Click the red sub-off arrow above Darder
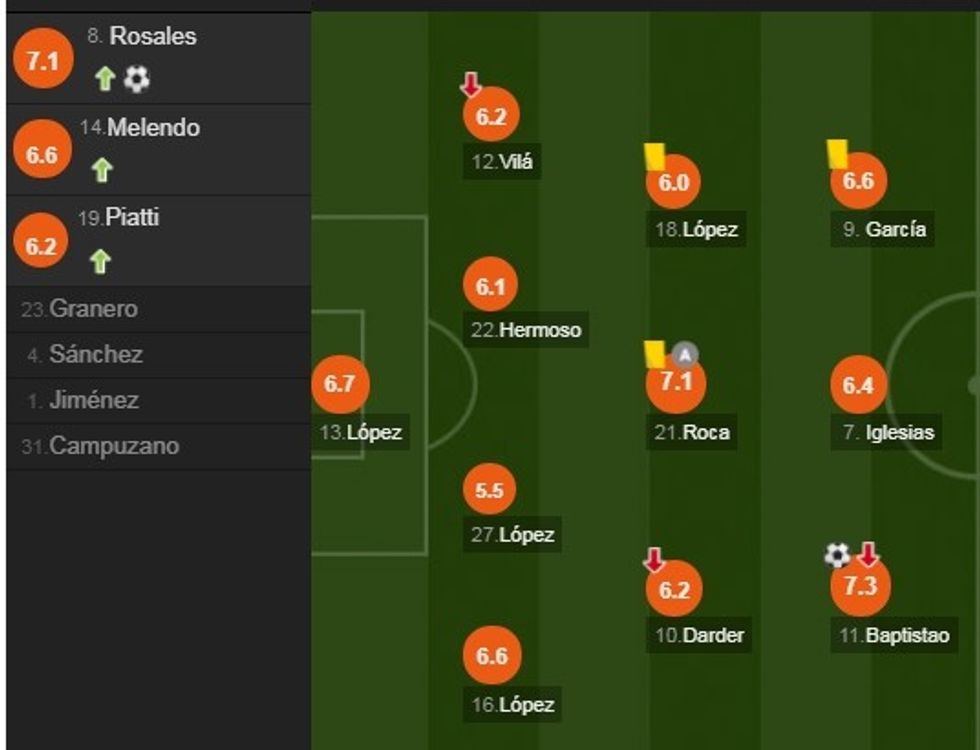Image resolution: width=980 pixels, height=750 pixels. [654, 561]
